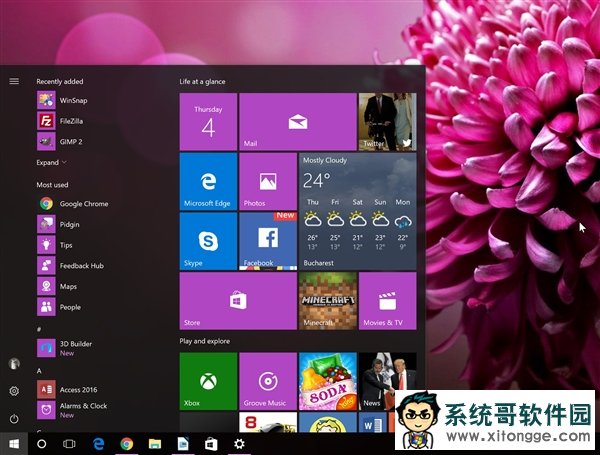Open the Tips app
This screenshot has height=455, width=600.
pyautogui.click(x=55, y=245)
